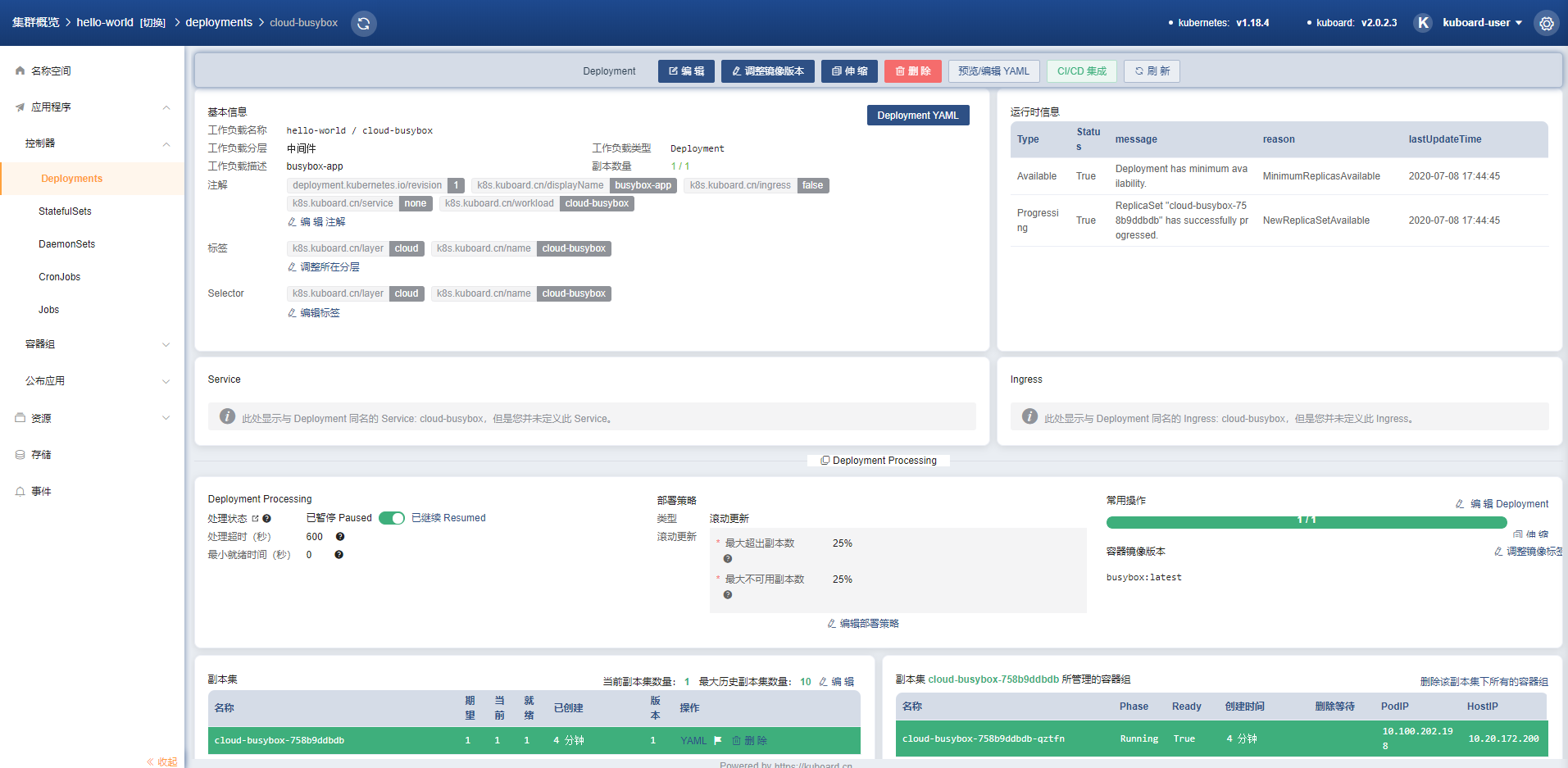Screen dimensions: 1568x768
Task: Click 删除 in replica set row
Action: (x=749, y=740)
